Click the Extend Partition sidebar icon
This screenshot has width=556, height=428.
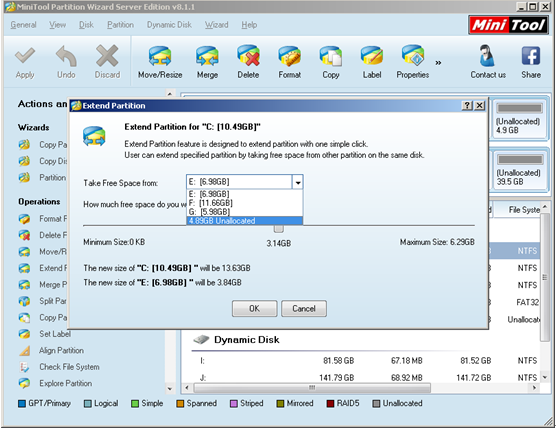click(x=24, y=268)
